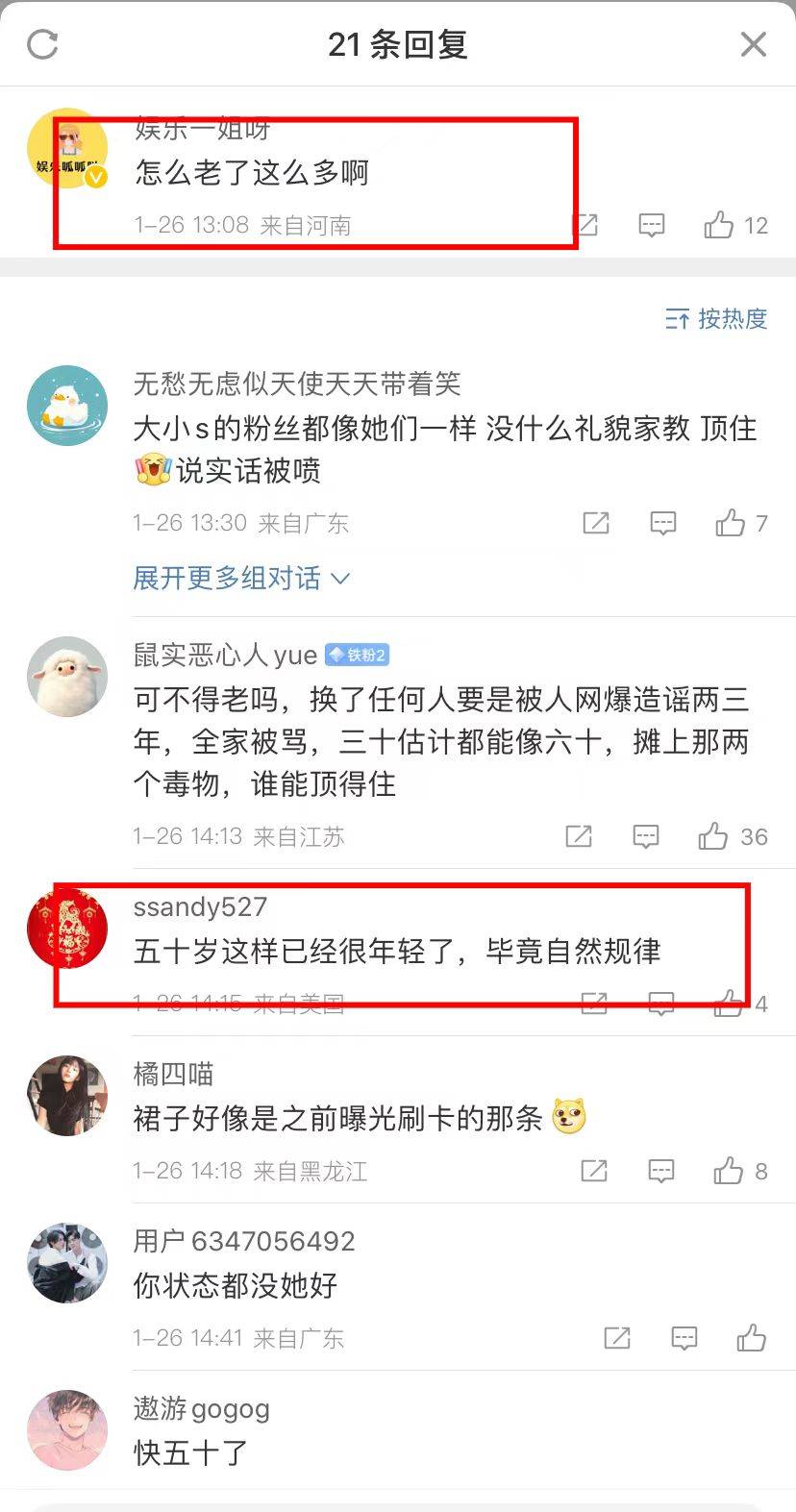Viewport: 796px width, 1512px height.
Task: Share the comment from 无愁无虑似天使天天带着笑
Action: coord(596,523)
